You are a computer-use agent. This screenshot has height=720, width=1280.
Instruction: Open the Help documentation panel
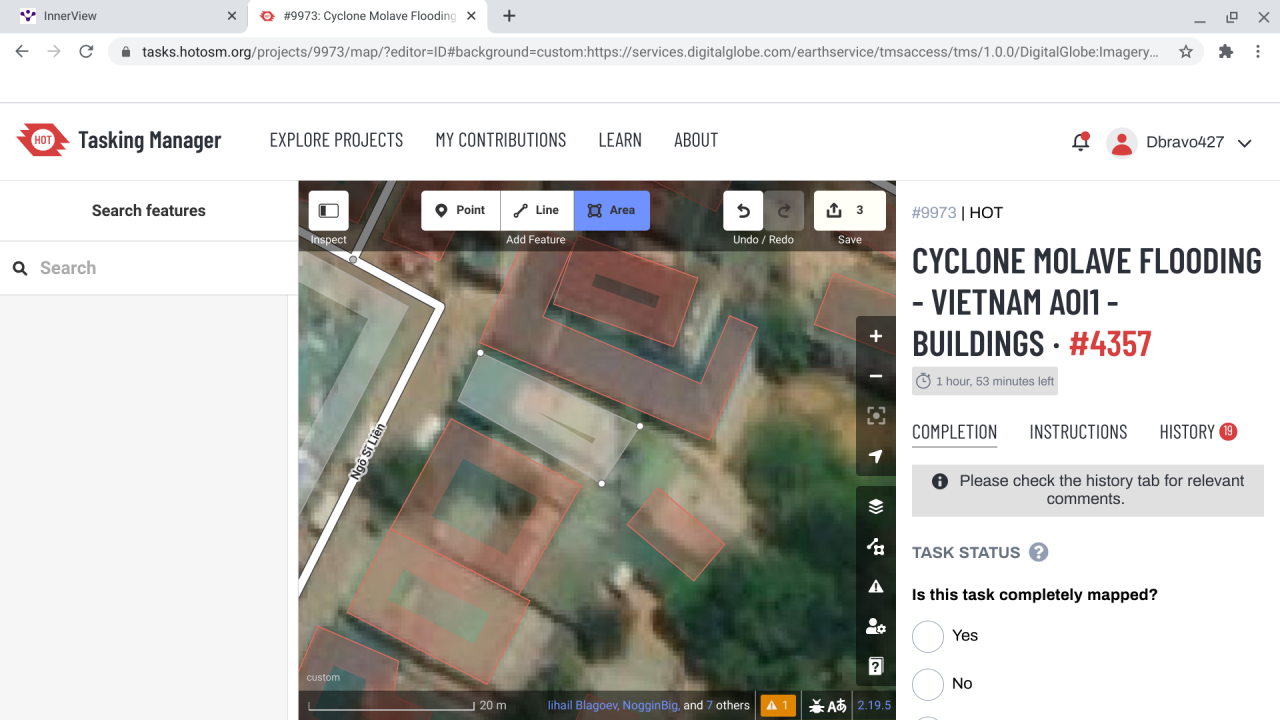[x=876, y=666]
